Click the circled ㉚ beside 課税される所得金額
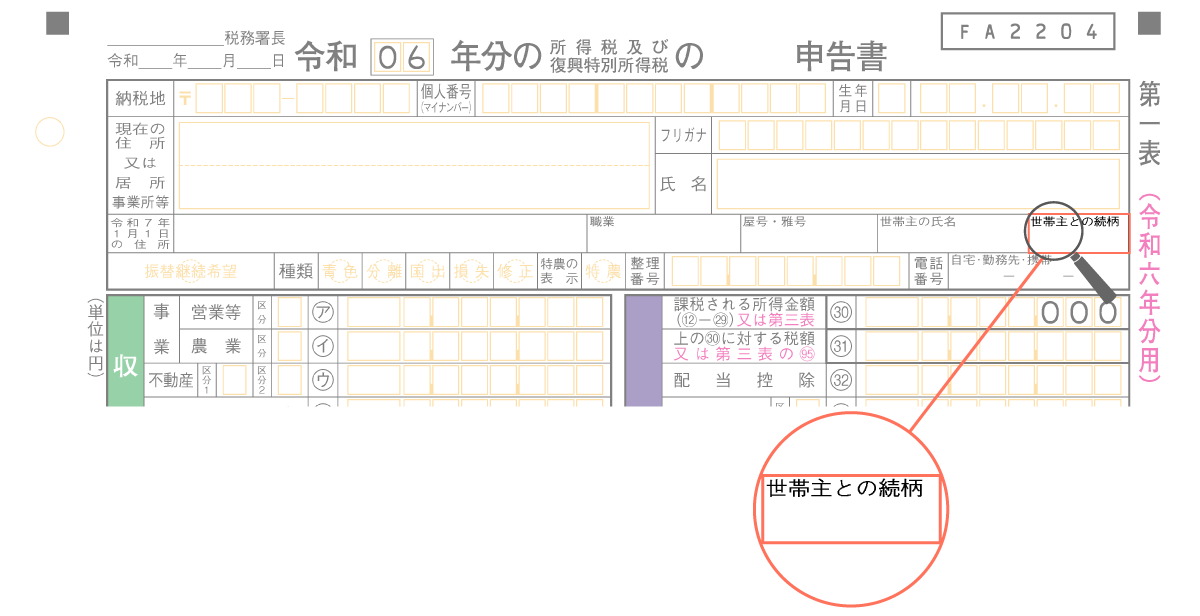Screen dimensions: 1200x616 (841, 311)
